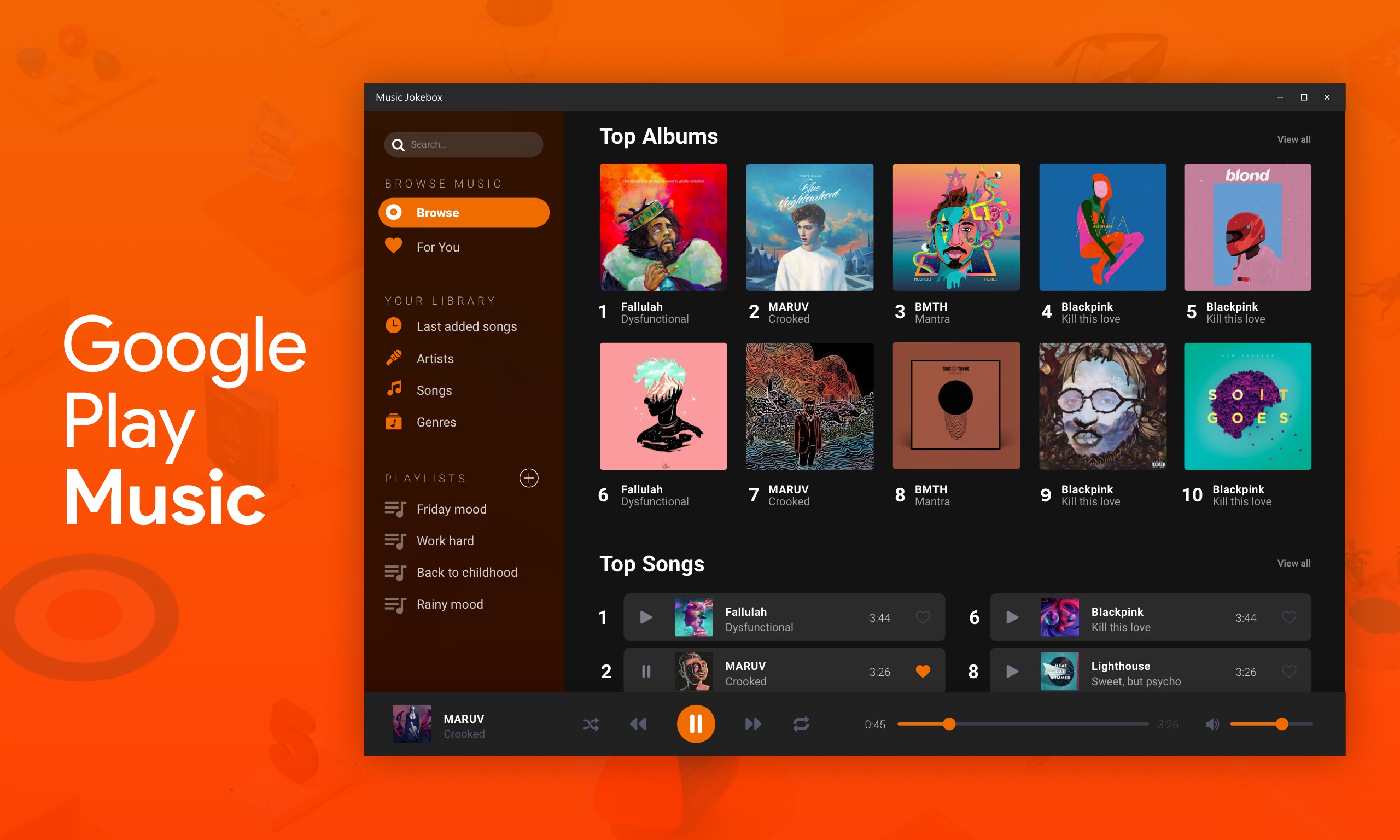Click the Browse disc icon
The height and width of the screenshot is (840, 1400).
(x=393, y=212)
